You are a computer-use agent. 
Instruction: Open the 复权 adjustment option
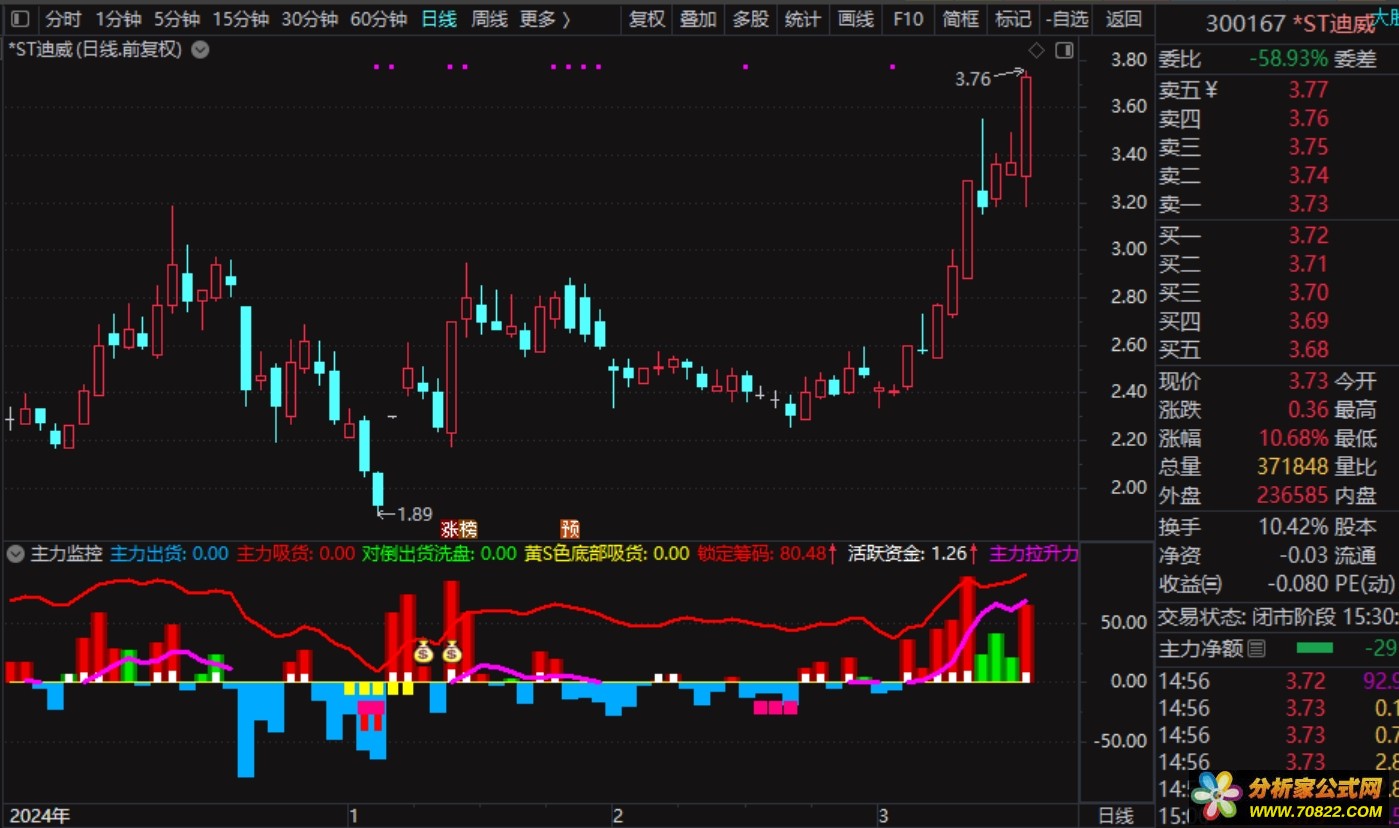click(647, 19)
